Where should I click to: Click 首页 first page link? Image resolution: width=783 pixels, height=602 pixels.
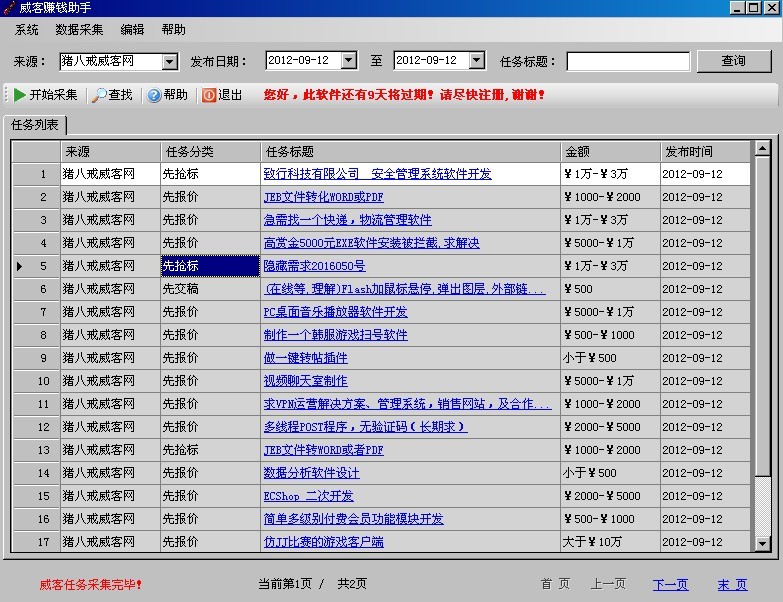555,584
